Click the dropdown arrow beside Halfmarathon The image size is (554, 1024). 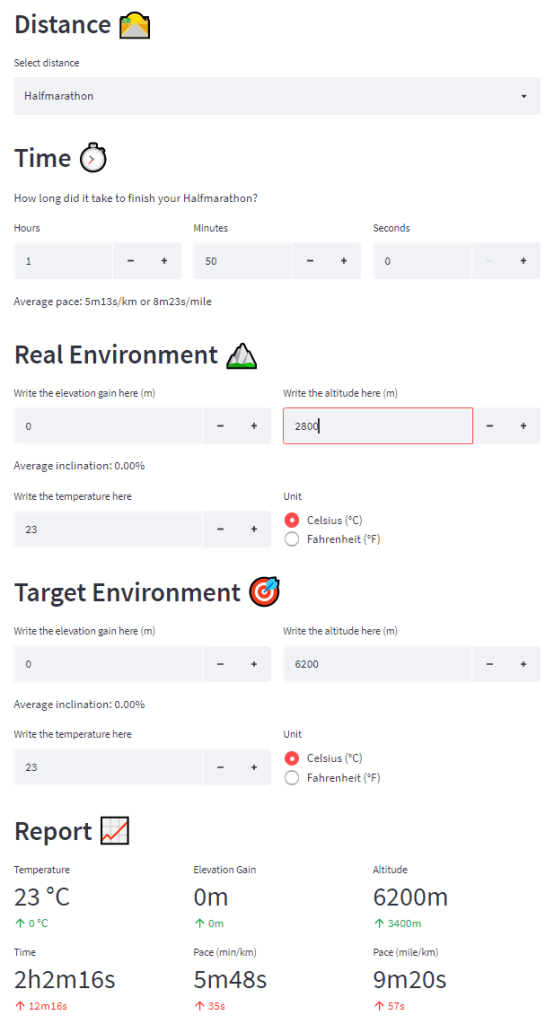[x=523, y=97]
